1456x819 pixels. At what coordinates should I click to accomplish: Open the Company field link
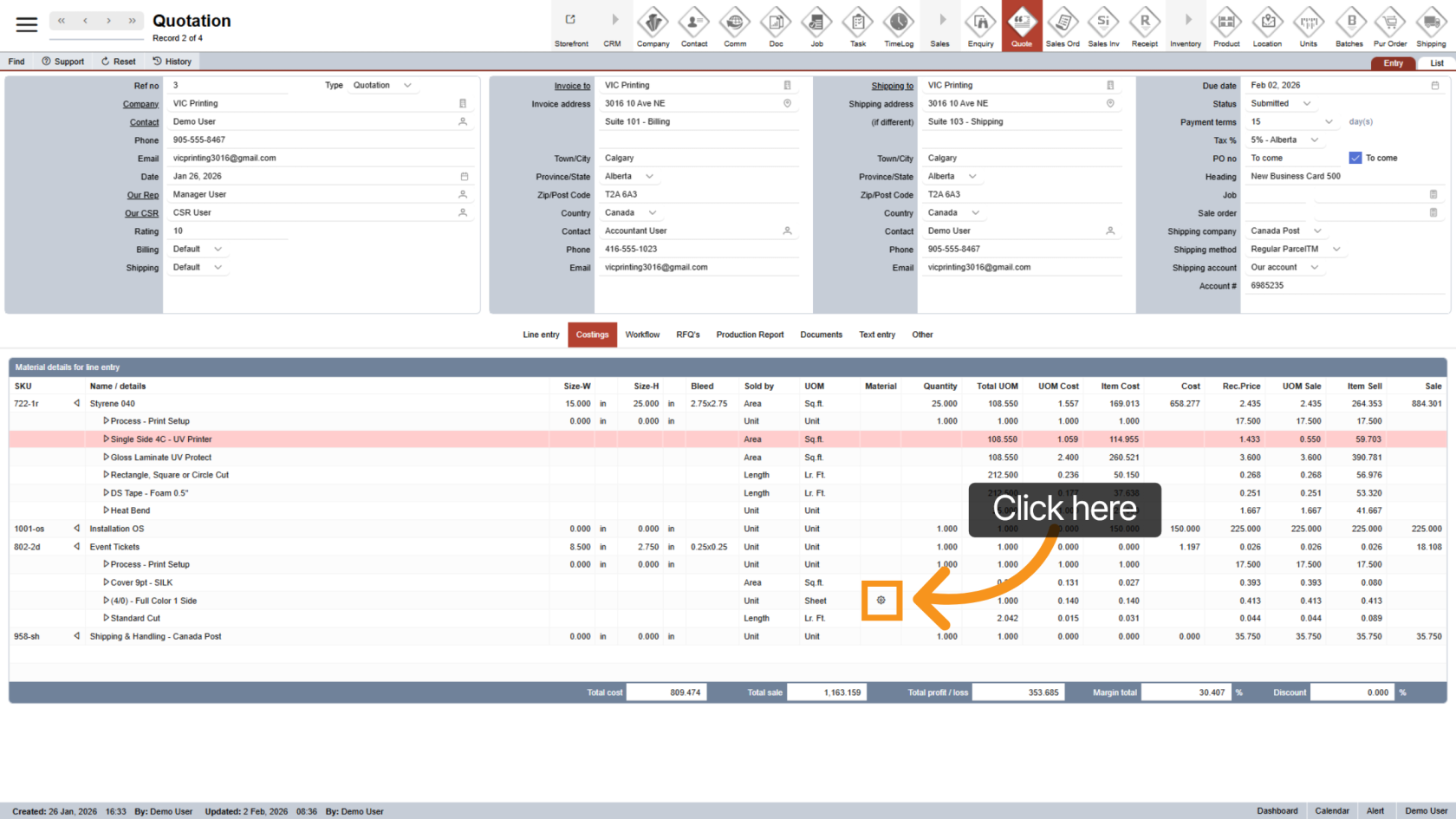point(140,104)
